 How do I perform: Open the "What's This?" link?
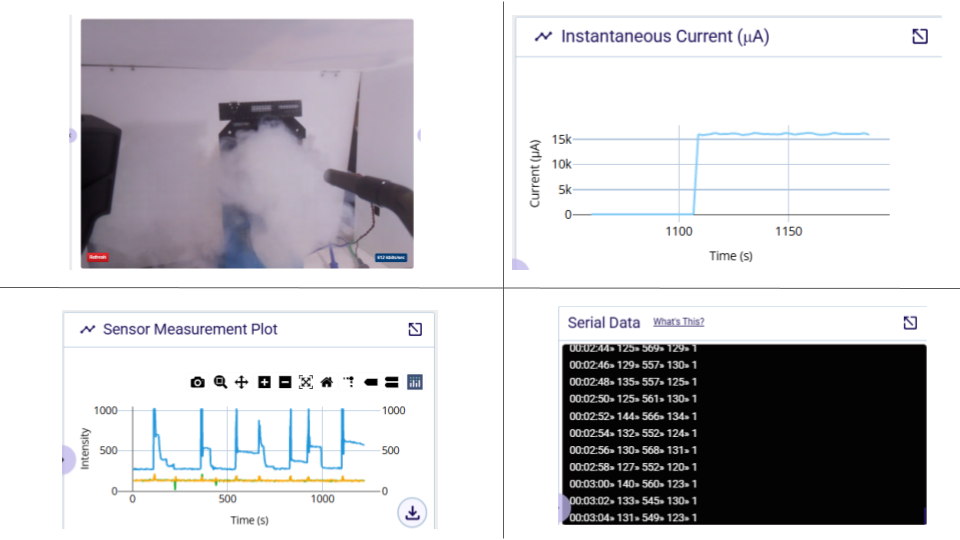(x=678, y=322)
